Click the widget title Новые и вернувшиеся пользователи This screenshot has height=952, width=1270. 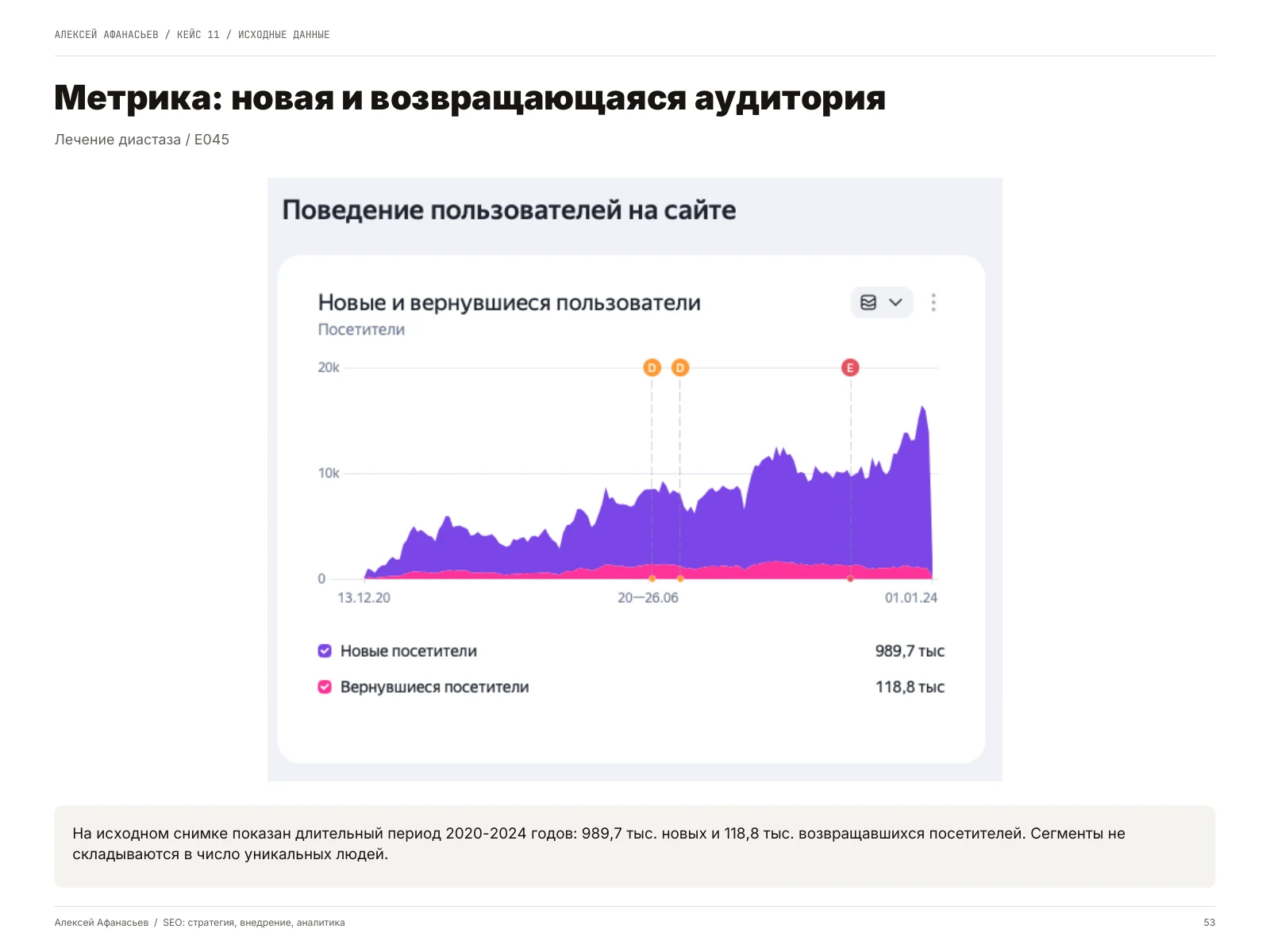click(510, 303)
